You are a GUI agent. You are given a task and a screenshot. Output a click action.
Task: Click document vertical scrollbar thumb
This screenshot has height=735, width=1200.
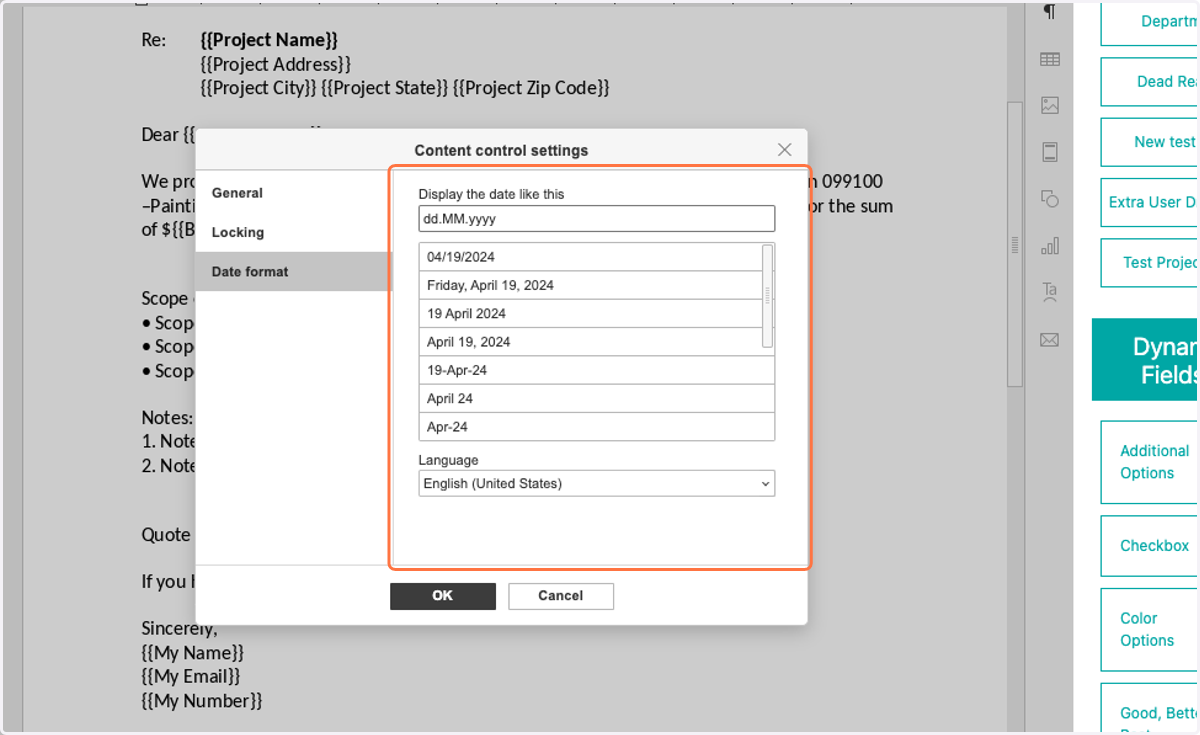[1015, 244]
